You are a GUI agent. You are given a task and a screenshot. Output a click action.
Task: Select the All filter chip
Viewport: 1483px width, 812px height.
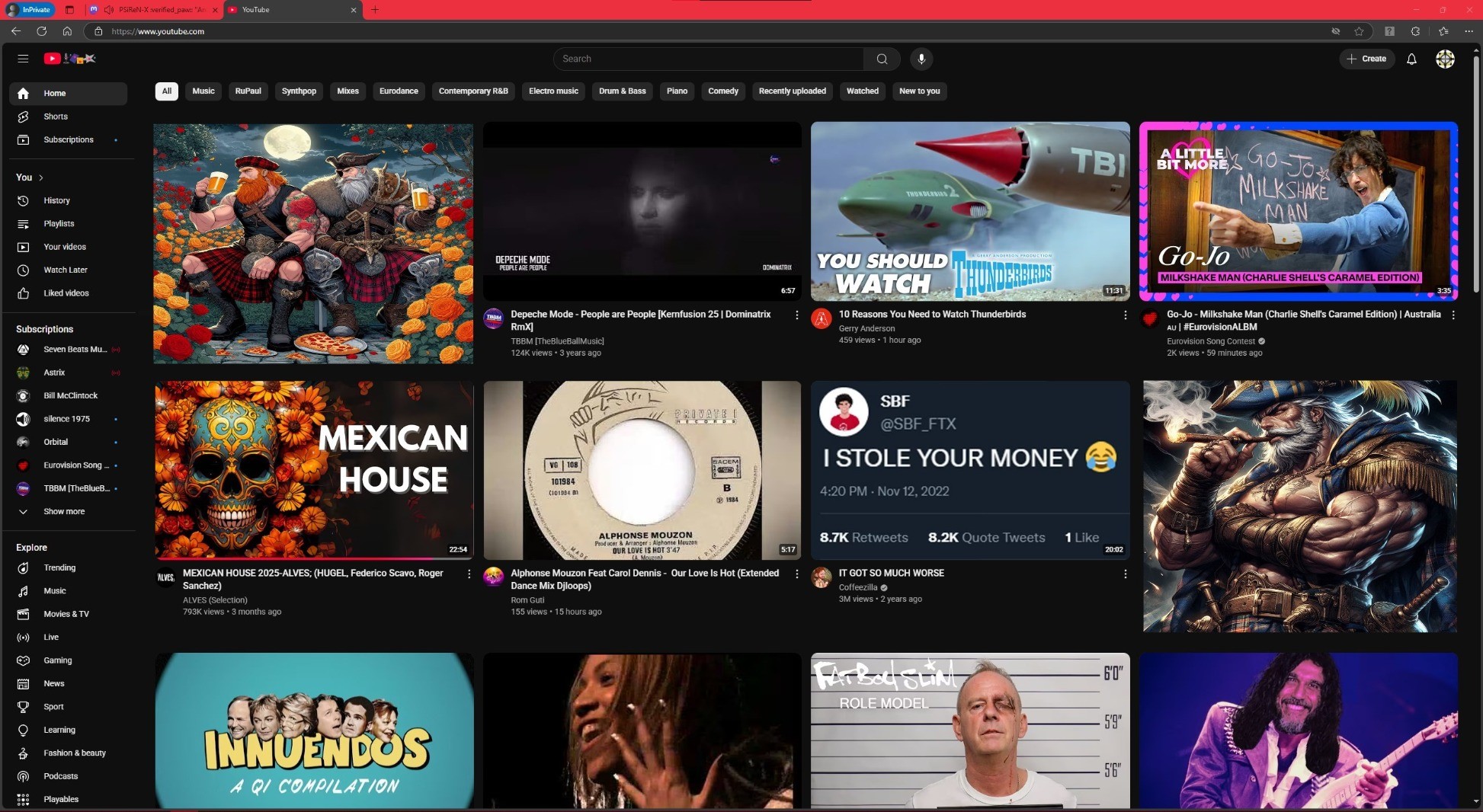166,91
